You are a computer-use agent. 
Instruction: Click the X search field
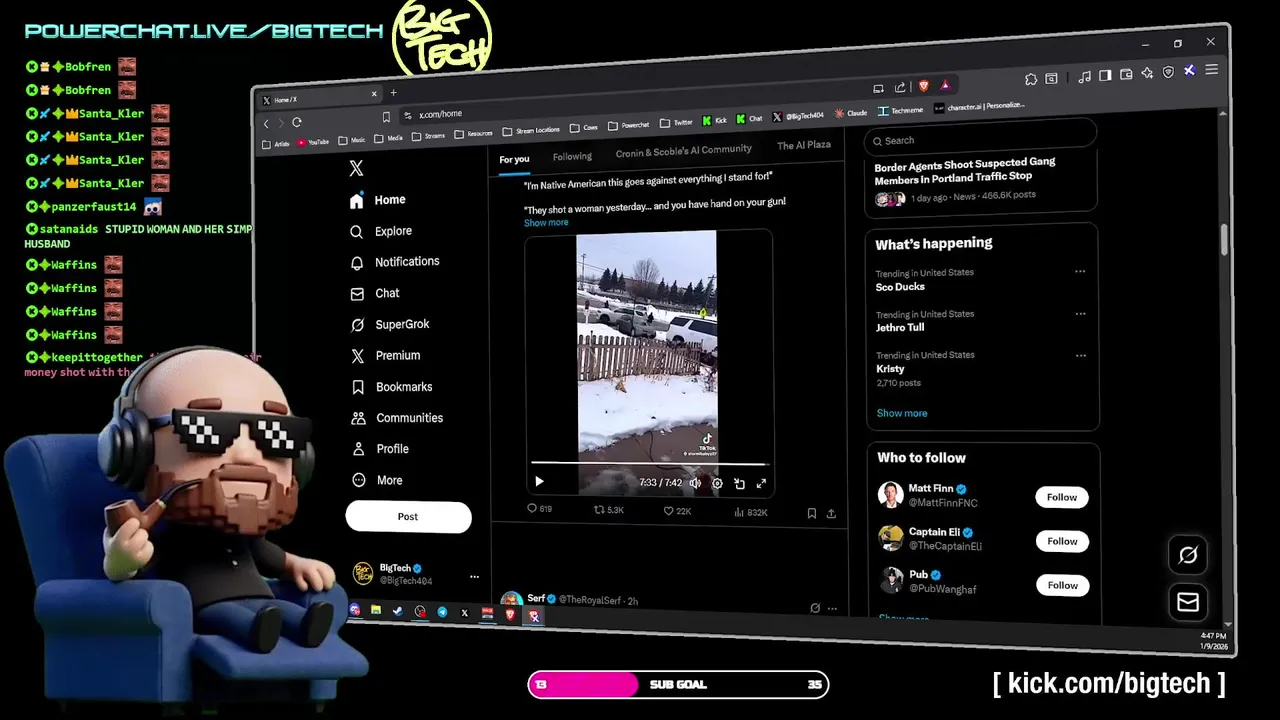[980, 137]
